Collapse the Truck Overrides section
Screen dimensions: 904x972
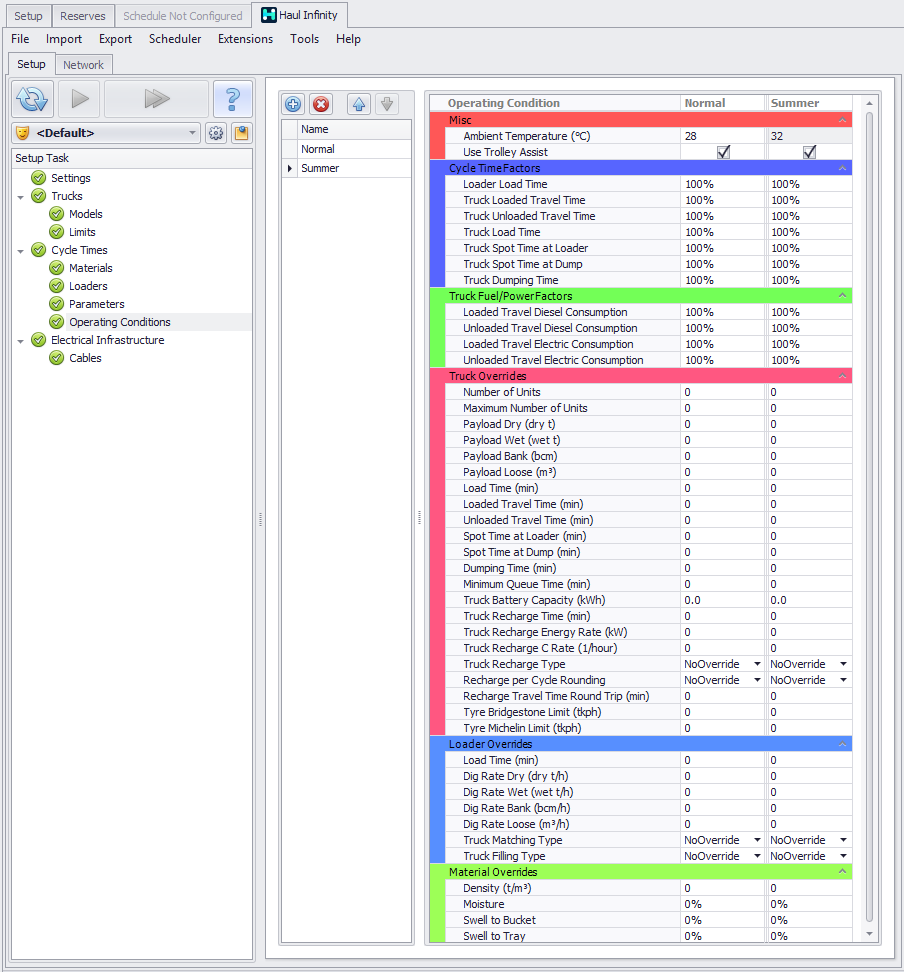pyautogui.click(x=843, y=376)
